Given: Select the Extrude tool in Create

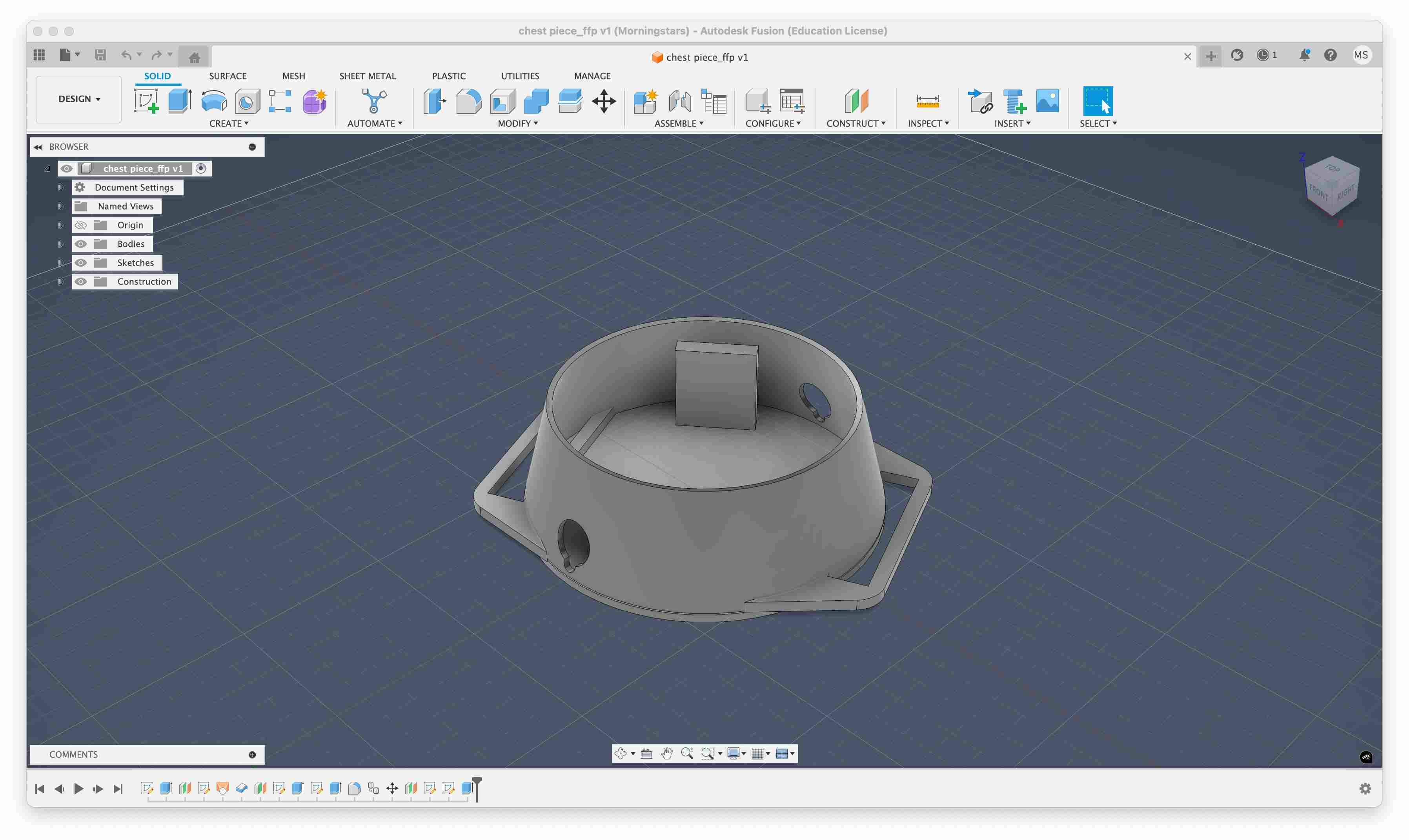Looking at the screenshot, I should click(180, 101).
